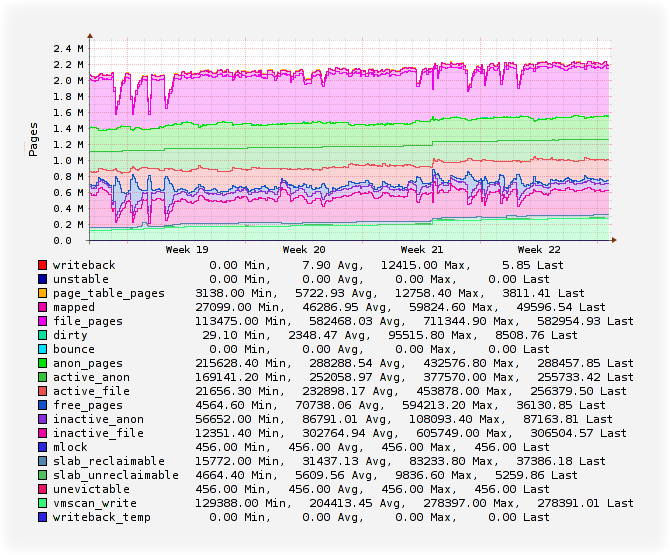Screen dimensions: 670x555
Task: Click the inactive_file legend swatch
Action: point(42,433)
